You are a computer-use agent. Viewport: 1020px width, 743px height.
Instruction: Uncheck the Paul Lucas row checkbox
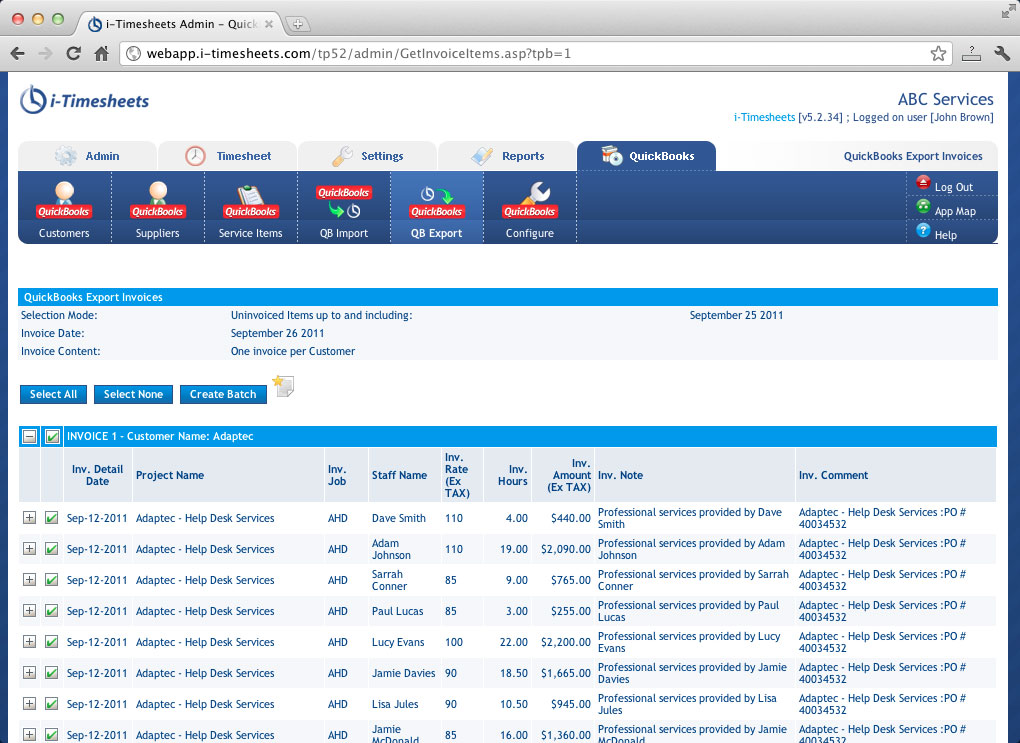(51, 611)
